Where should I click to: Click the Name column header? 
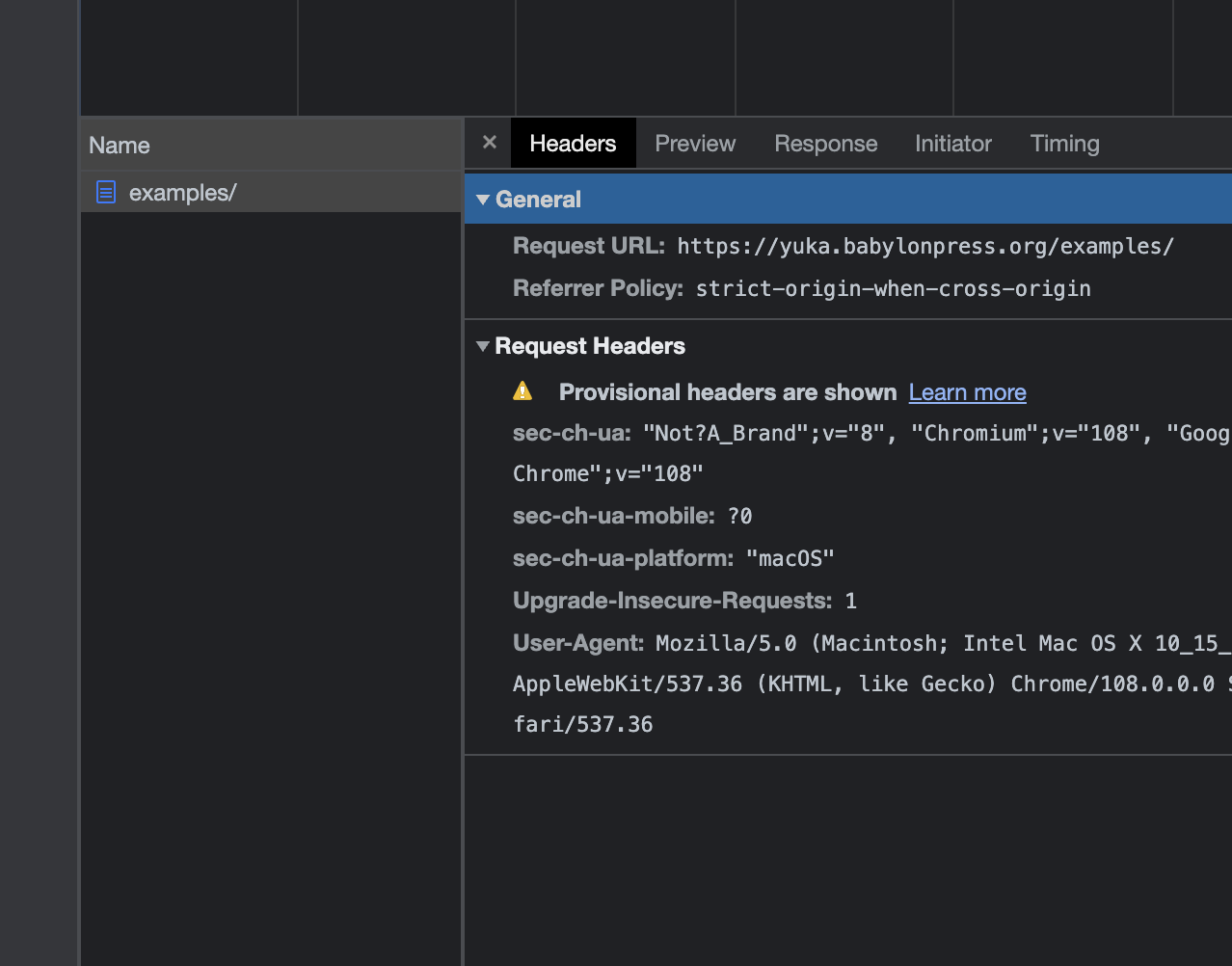click(119, 145)
